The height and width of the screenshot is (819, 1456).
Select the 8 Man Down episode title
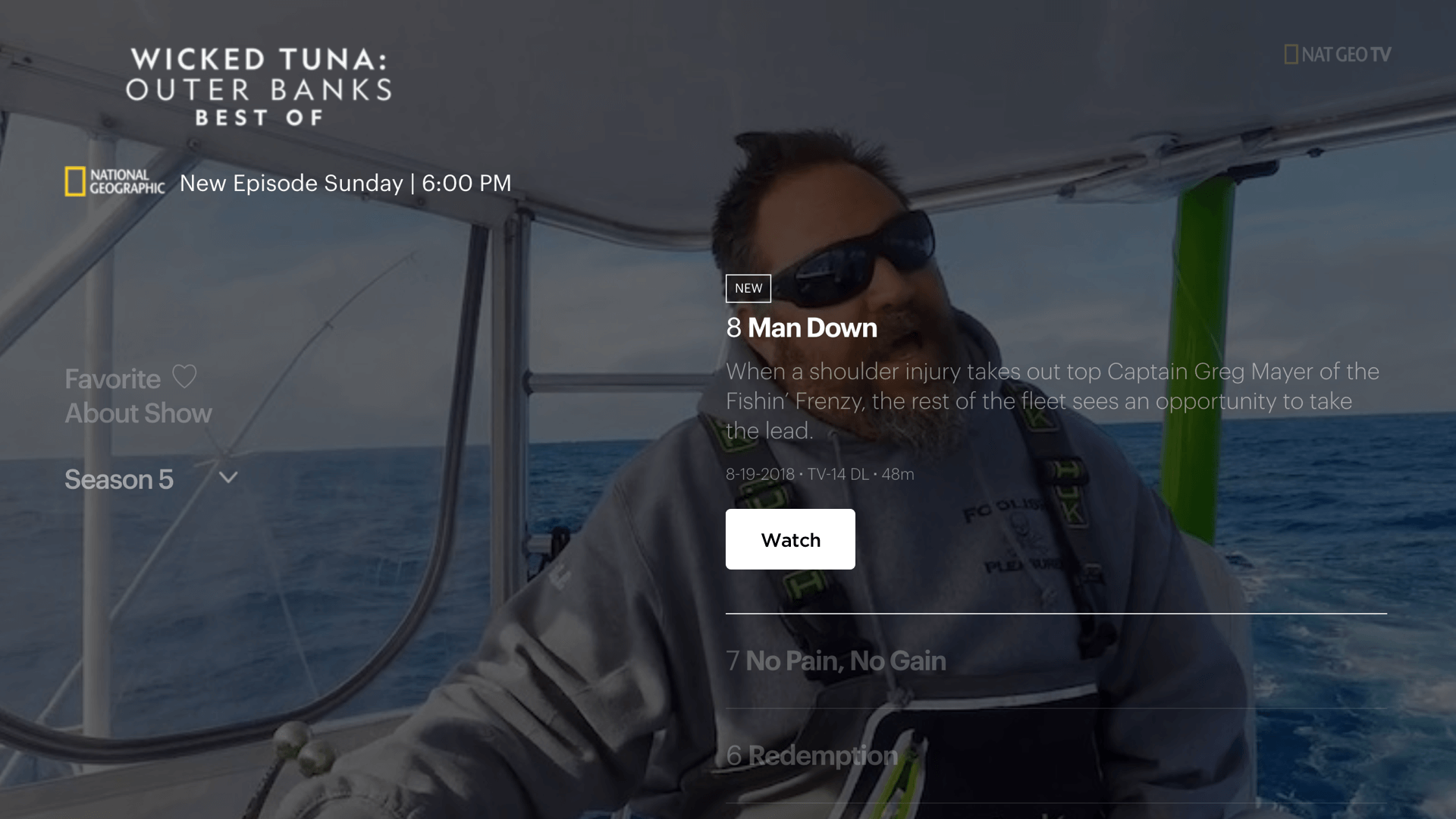[802, 328]
